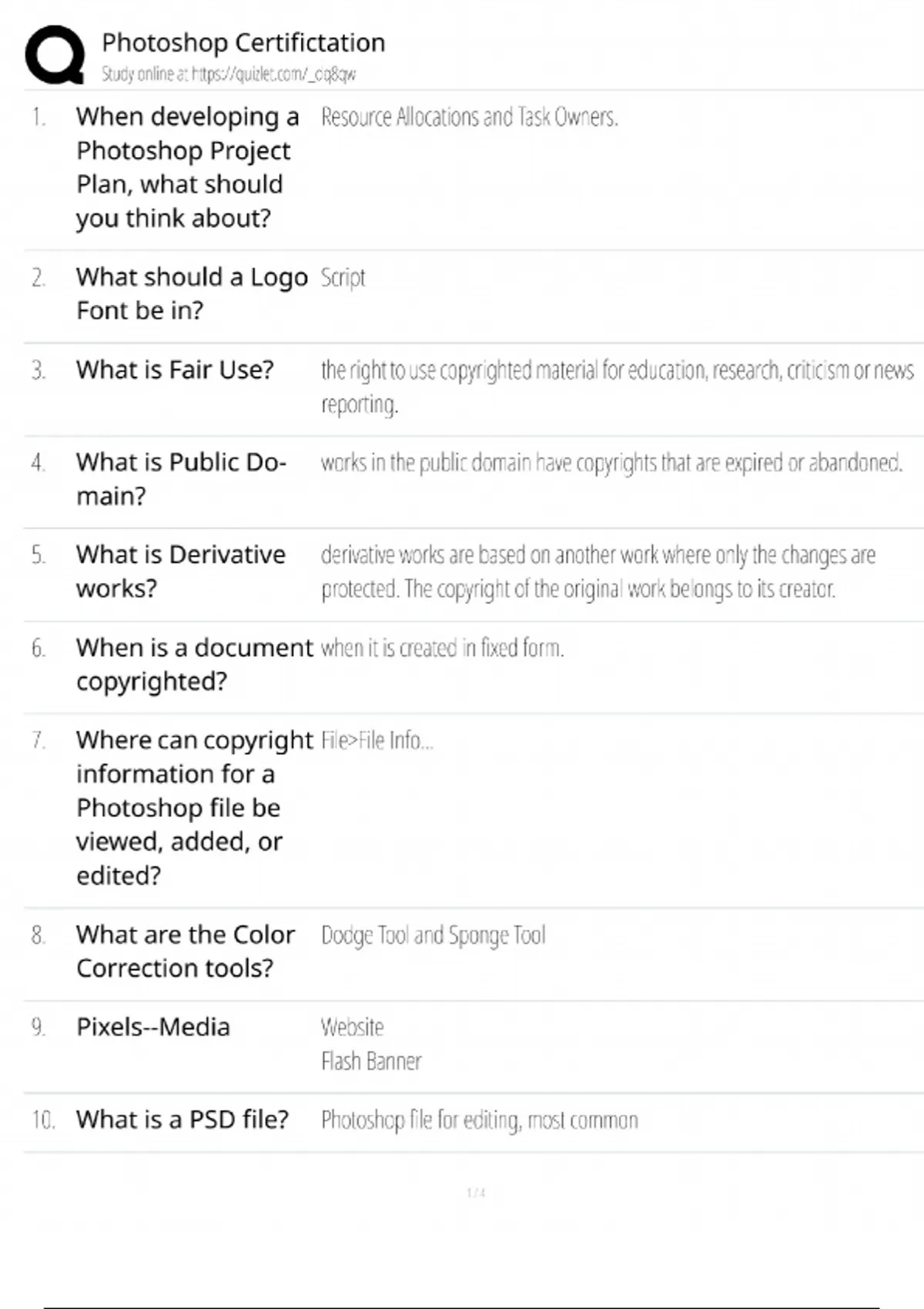Select the Derivative works question
Viewport: 924px width, 1309px height.
pyautogui.click(x=180, y=571)
